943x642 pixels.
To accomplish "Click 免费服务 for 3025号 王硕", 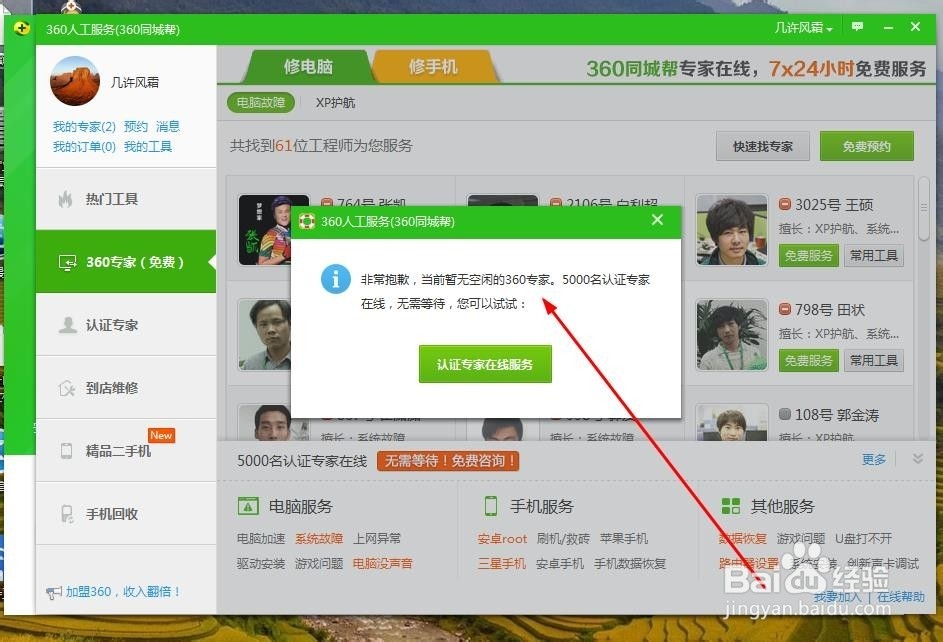I will click(809, 255).
